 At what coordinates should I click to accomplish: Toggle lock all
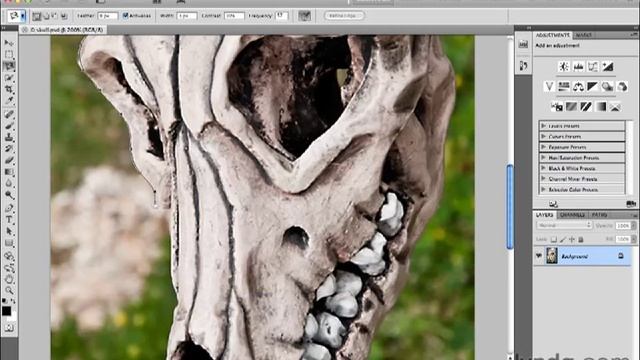581,239
